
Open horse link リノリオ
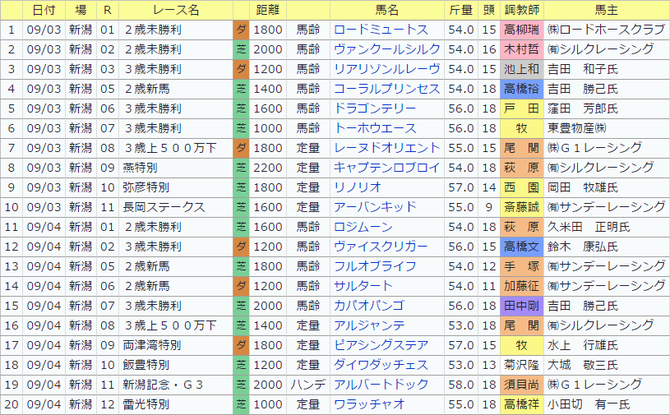click(357, 187)
